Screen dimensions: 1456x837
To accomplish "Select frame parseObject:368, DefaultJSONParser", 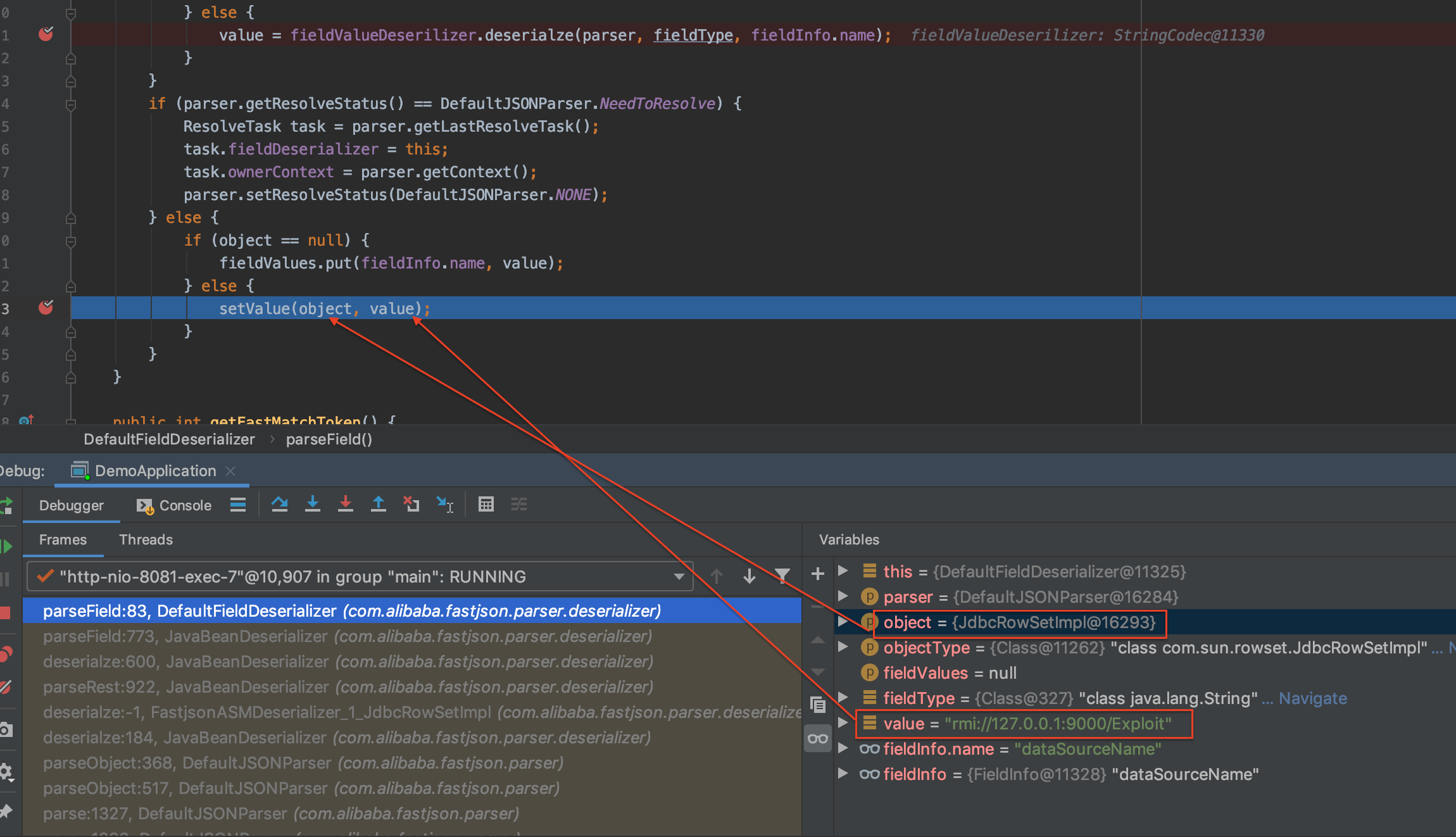I will click(412, 763).
